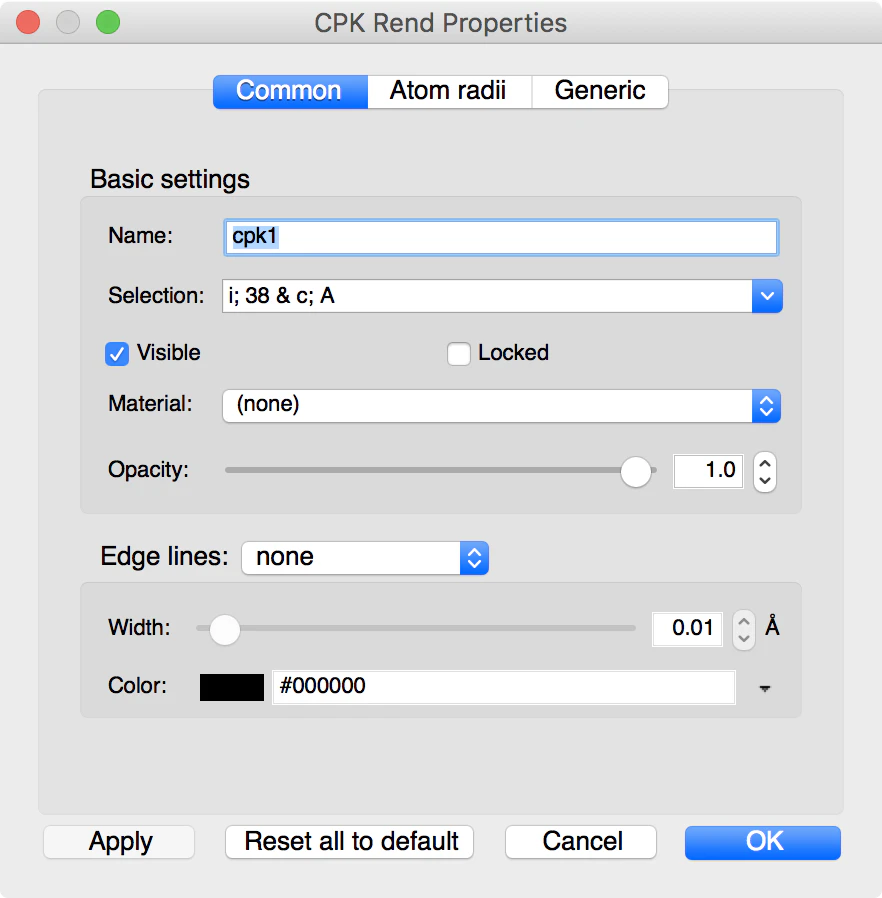The image size is (882, 898).
Task: Click the #000000 color code field
Action: (504, 687)
